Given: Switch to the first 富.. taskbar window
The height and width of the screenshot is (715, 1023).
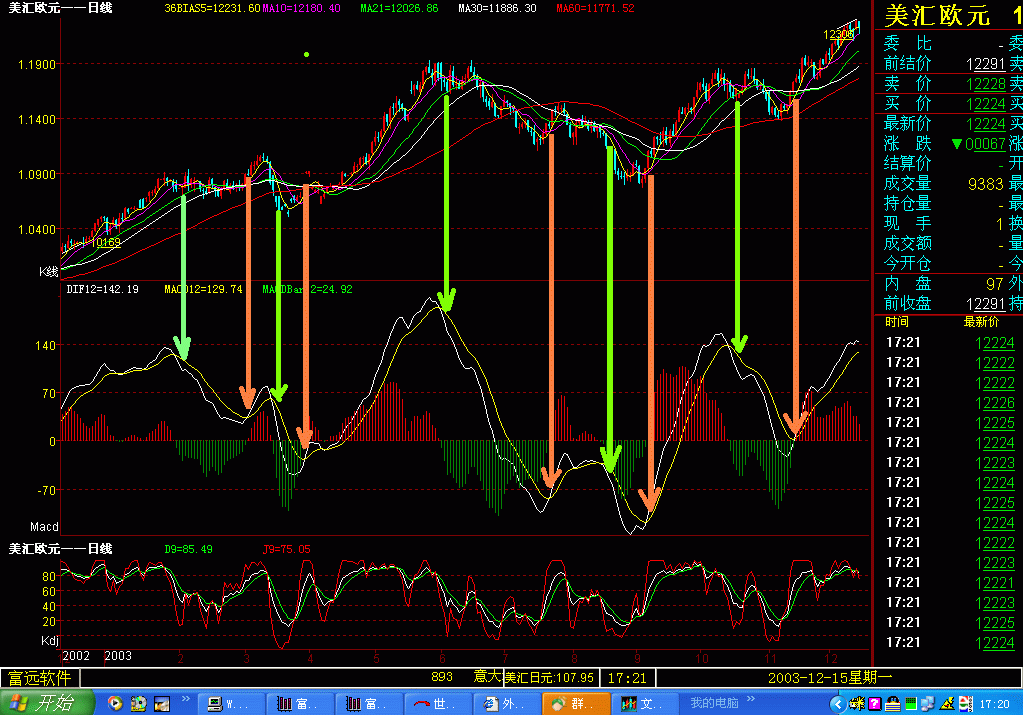Looking at the screenshot, I should click(301, 703).
